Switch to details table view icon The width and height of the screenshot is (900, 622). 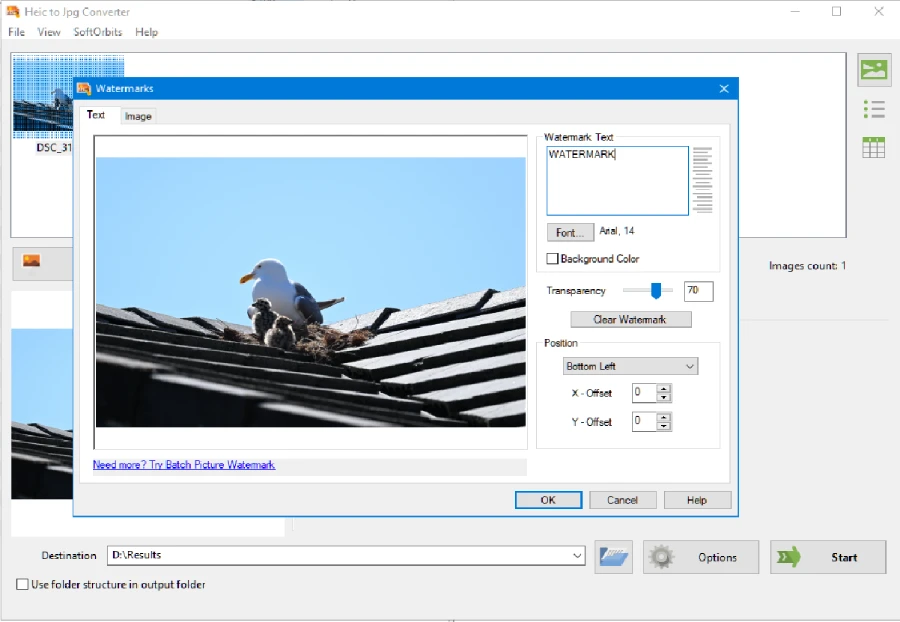pos(874,147)
